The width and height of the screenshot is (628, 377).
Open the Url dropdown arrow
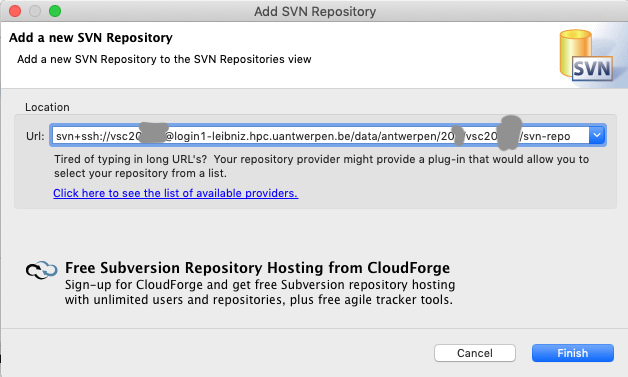[597, 135]
